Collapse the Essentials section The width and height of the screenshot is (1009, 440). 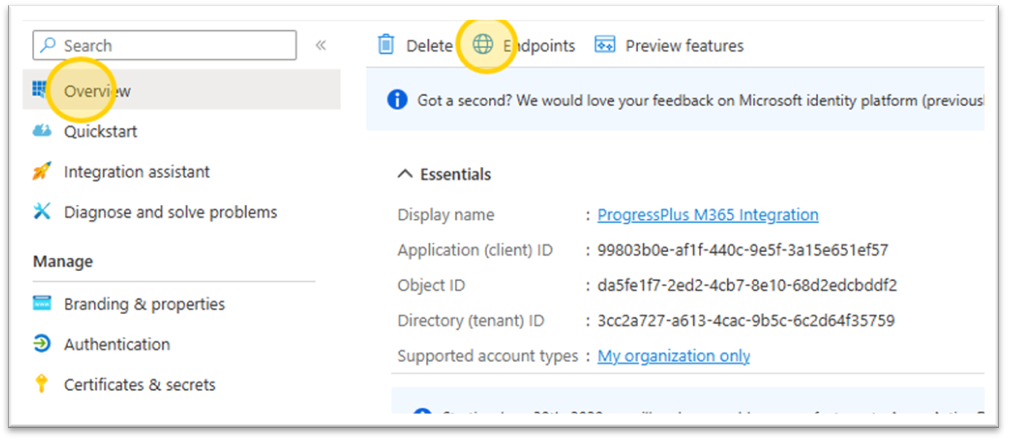(x=405, y=174)
